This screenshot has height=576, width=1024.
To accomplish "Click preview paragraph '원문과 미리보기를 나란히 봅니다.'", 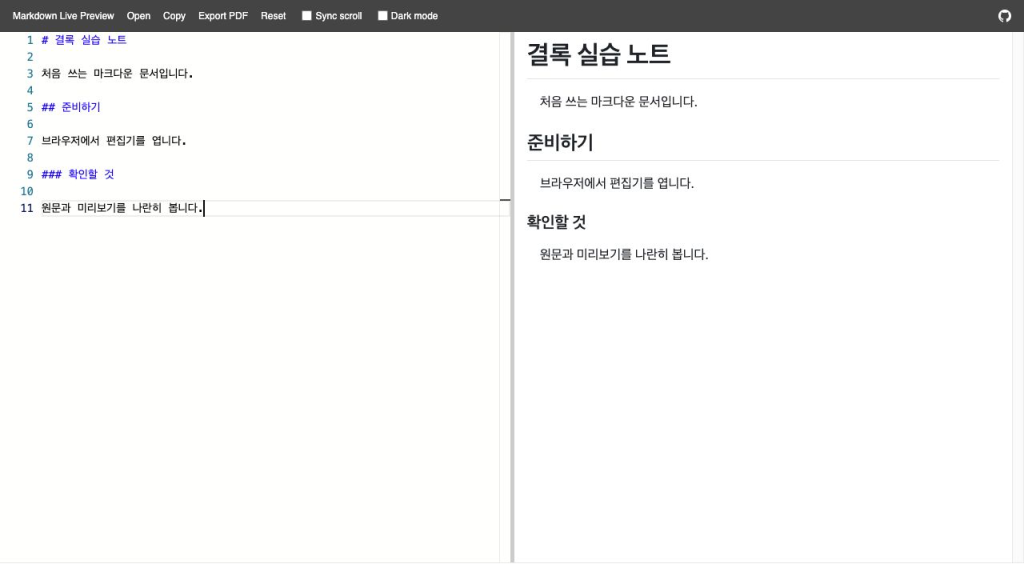I will click(624, 254).
